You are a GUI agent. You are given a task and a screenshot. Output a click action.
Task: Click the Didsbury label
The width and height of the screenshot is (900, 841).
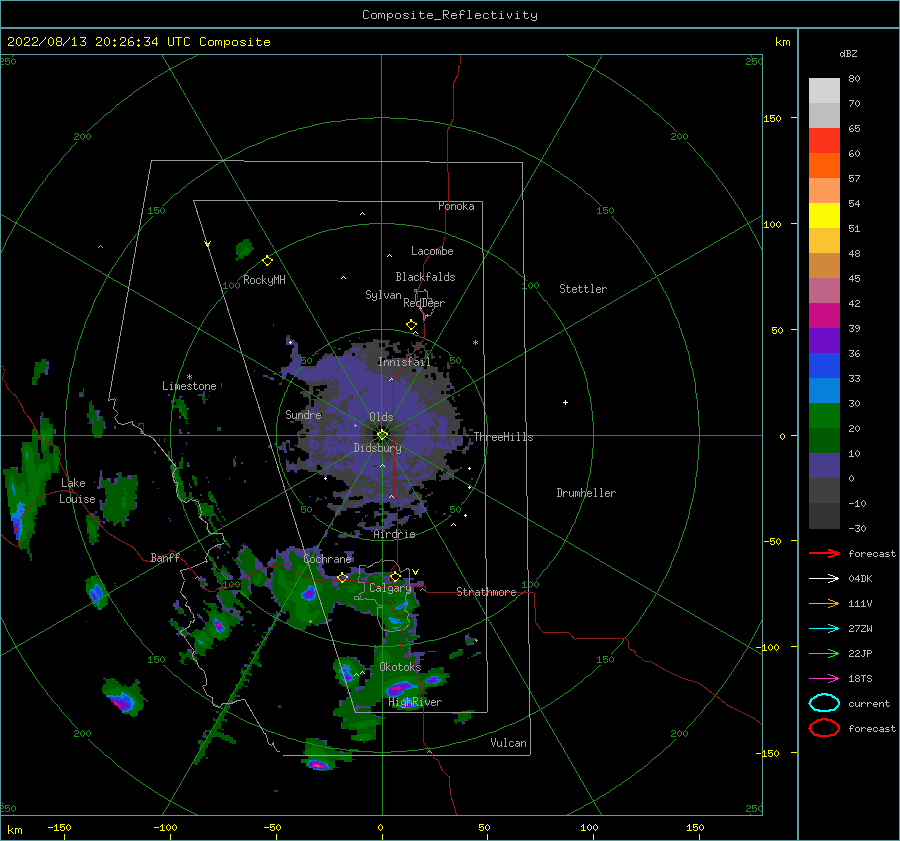377,448
